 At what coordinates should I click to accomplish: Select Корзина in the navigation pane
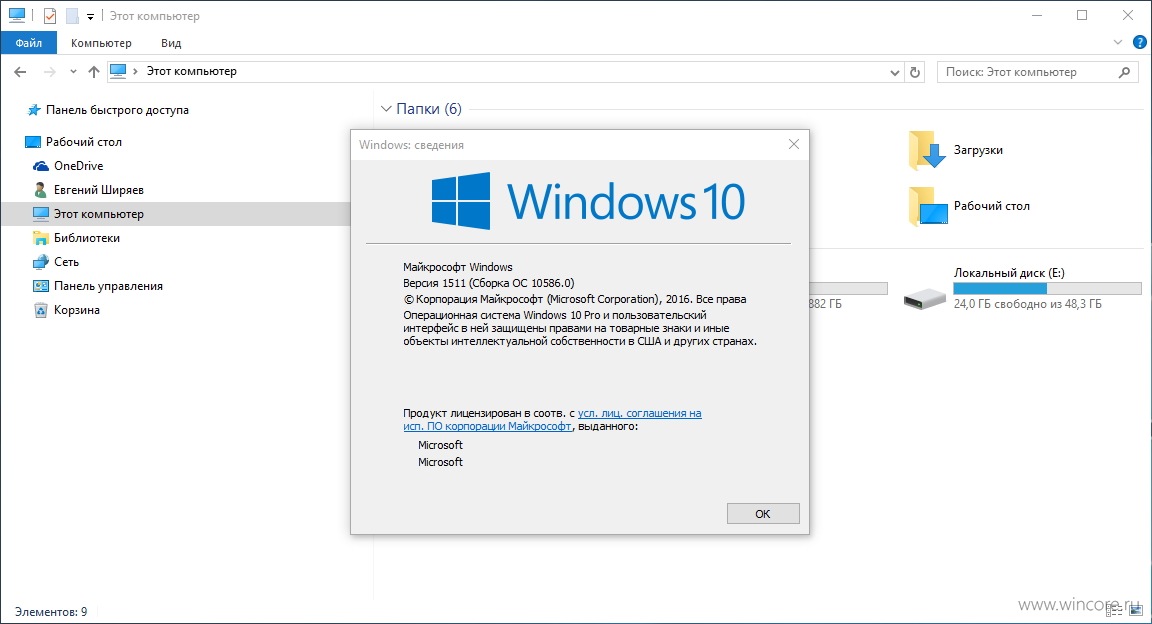(76, 310)
